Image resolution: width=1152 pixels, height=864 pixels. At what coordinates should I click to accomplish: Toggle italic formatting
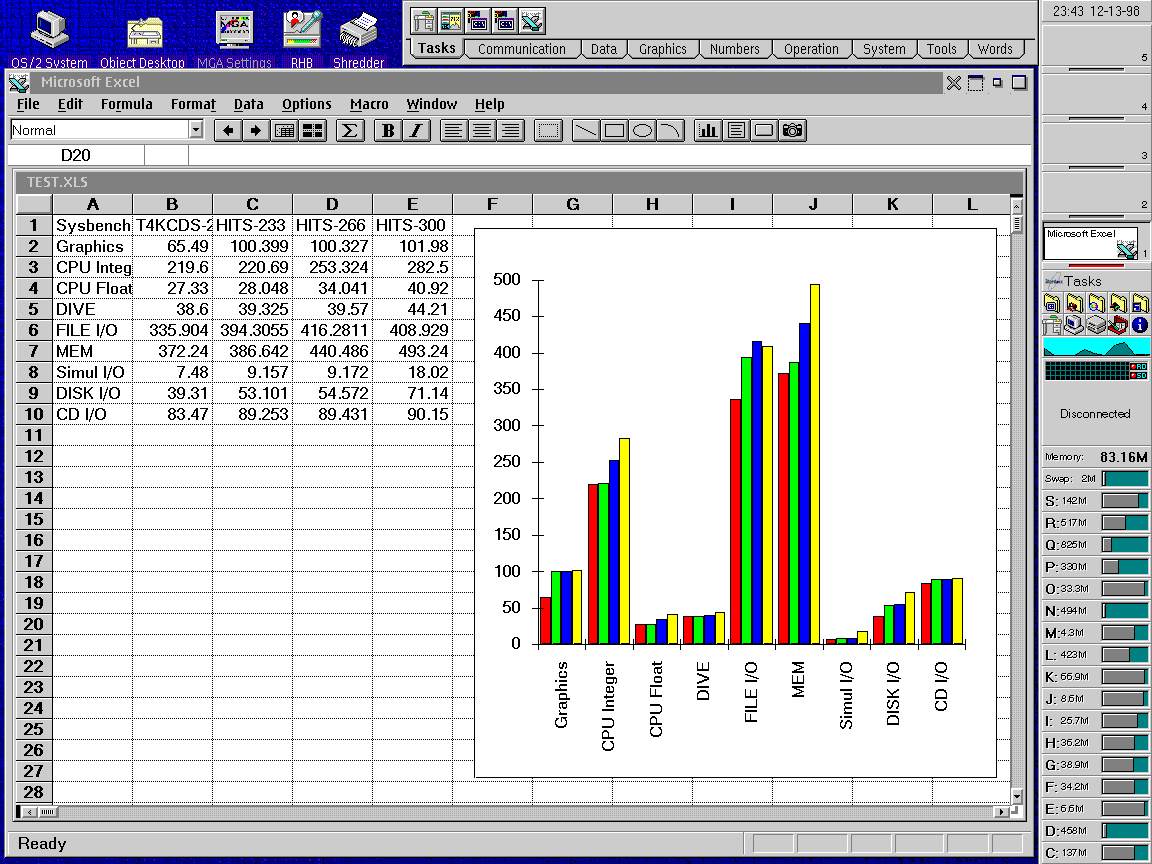(x=415, y=130)
